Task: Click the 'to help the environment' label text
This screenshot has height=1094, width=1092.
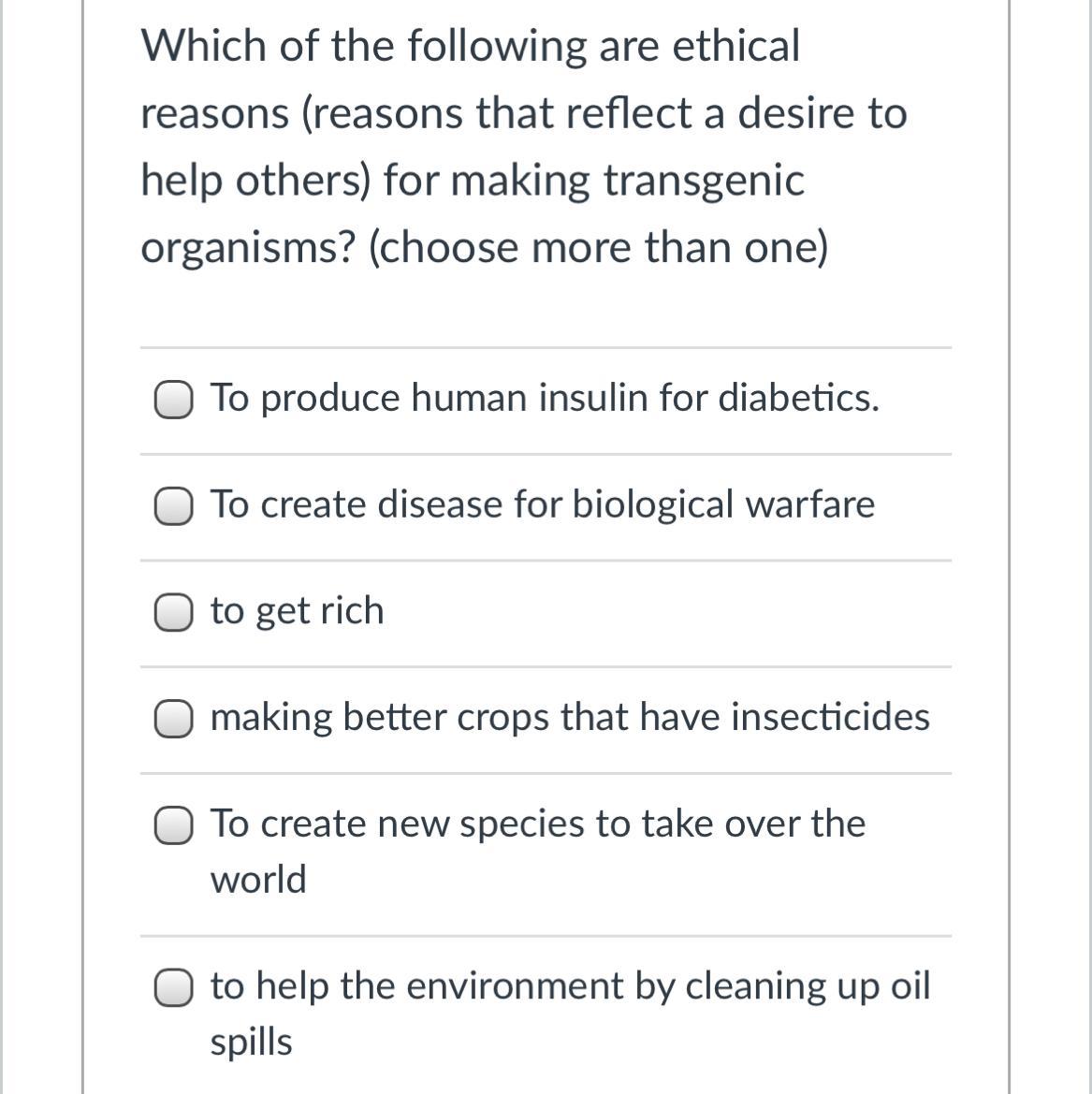Action: pyautogui.click(x=569, y=985)
